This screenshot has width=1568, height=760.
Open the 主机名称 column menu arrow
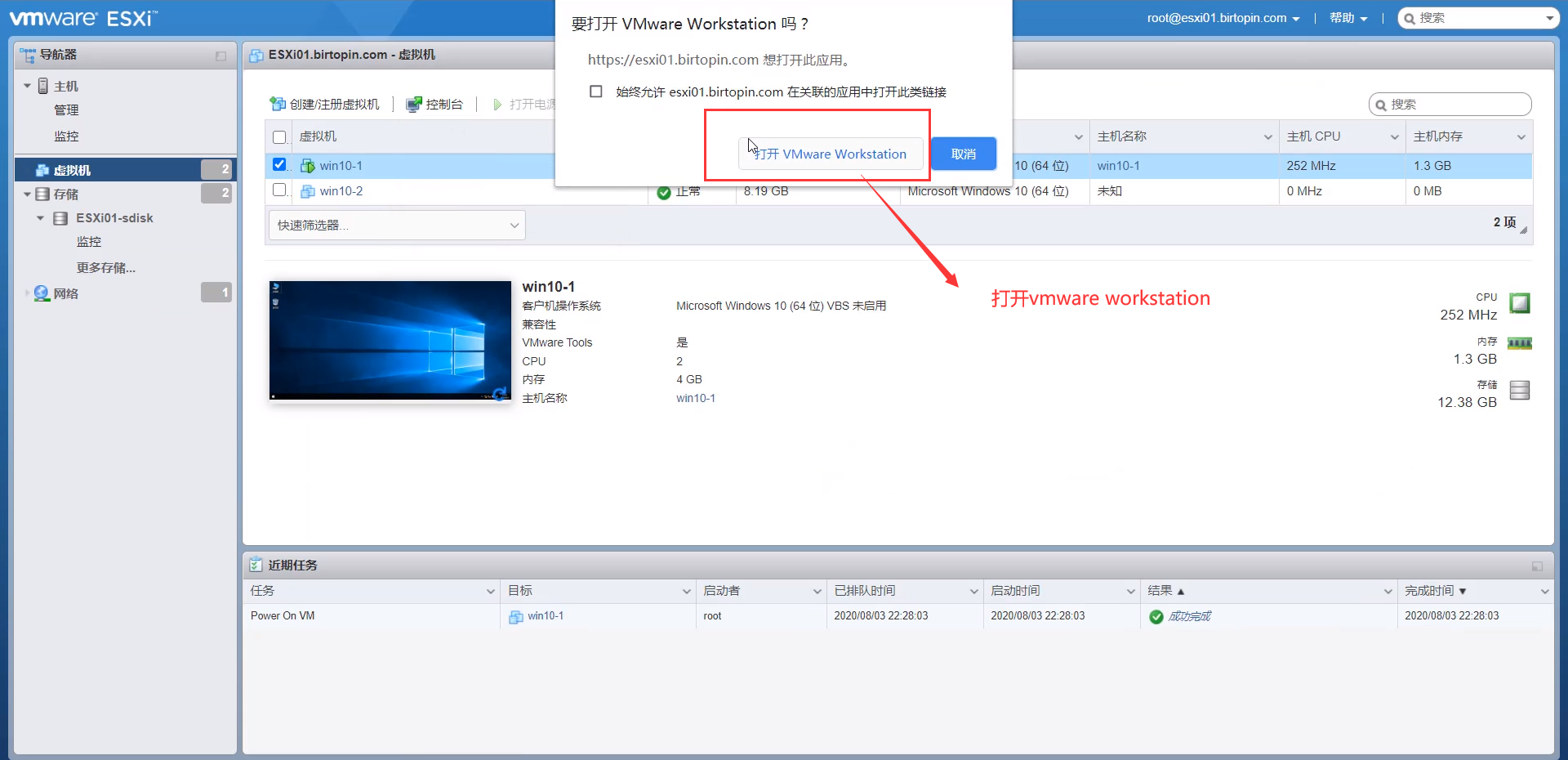pos(1268,137)
